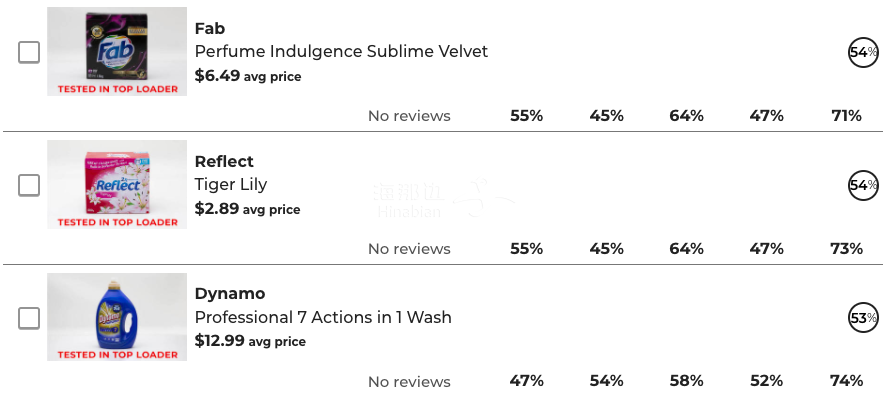This screenshot has height=397, width=892.
Task: Open the Fab brand name link
Action: [x=210, y=28]
